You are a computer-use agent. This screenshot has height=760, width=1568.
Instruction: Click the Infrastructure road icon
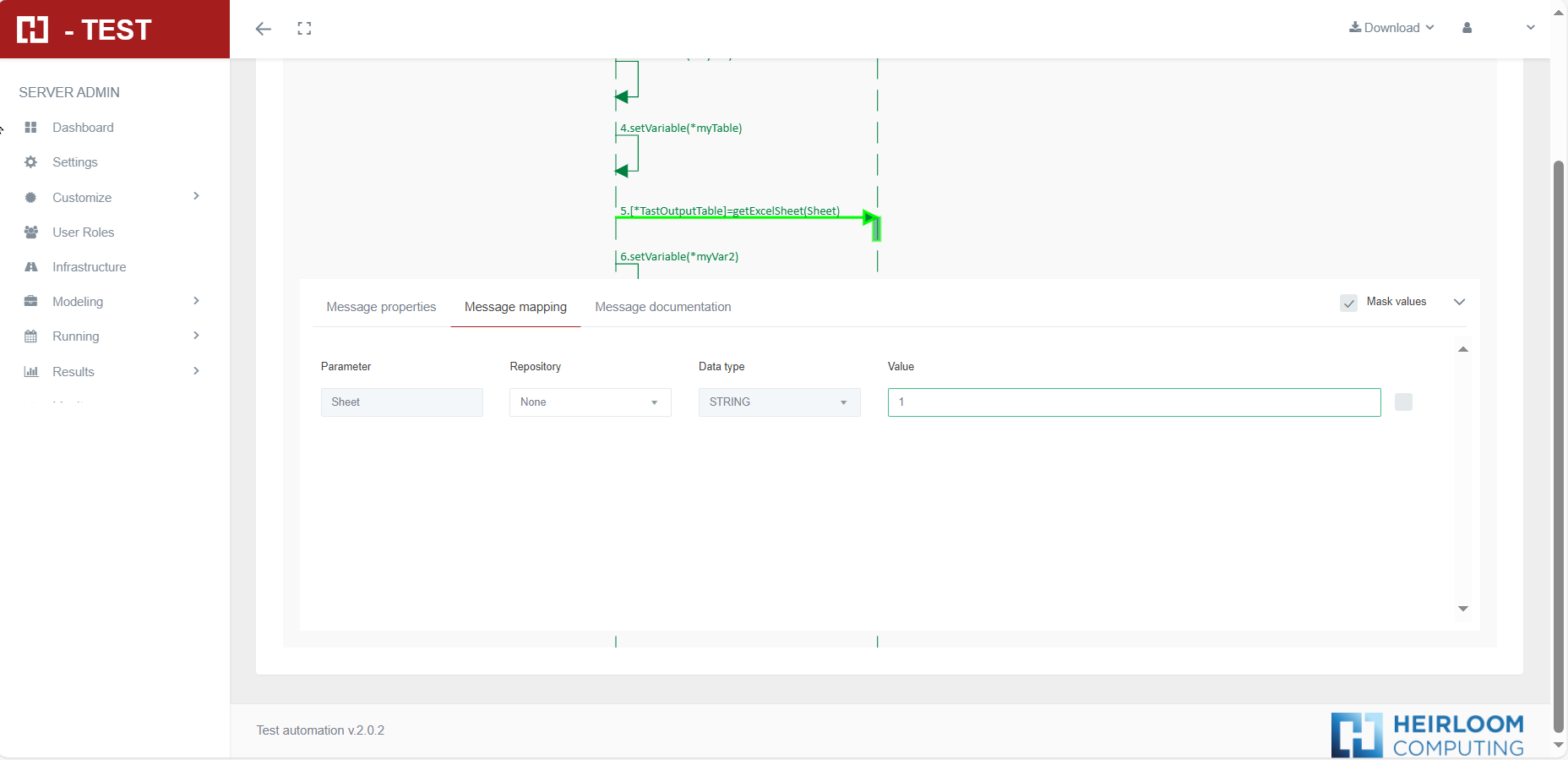point(31,267)
